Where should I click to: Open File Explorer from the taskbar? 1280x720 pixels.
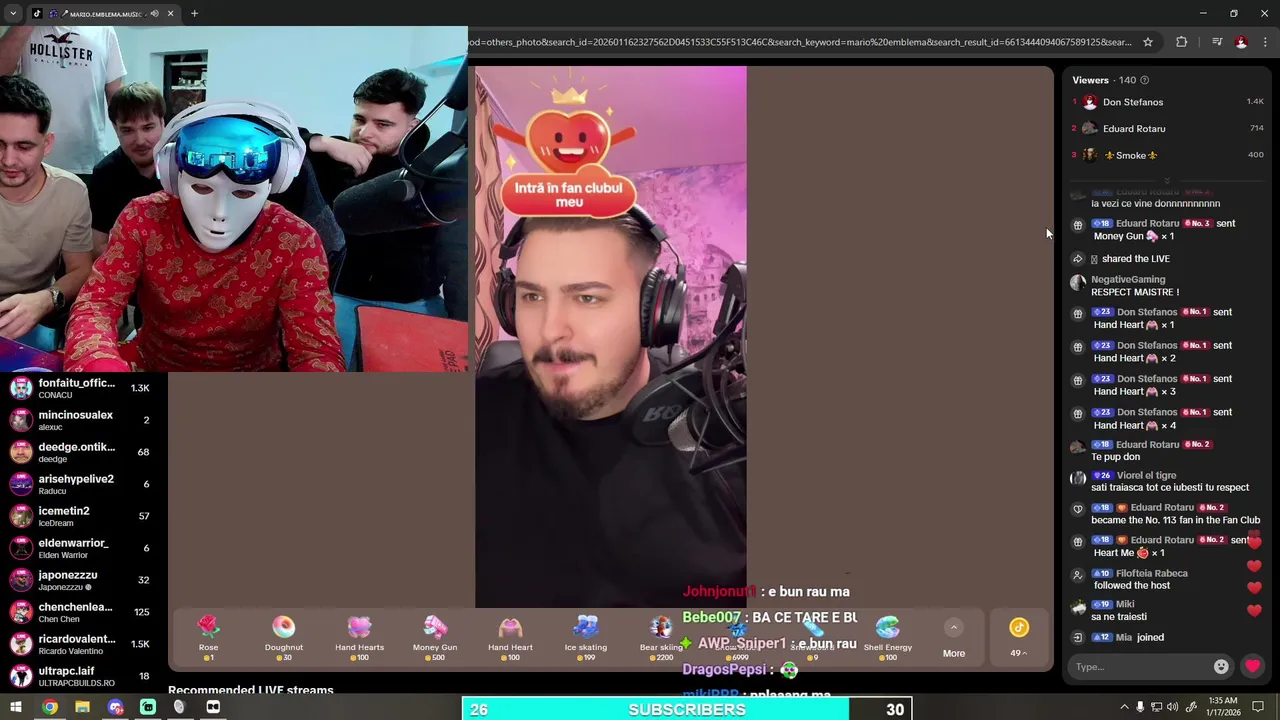(82, 707)
